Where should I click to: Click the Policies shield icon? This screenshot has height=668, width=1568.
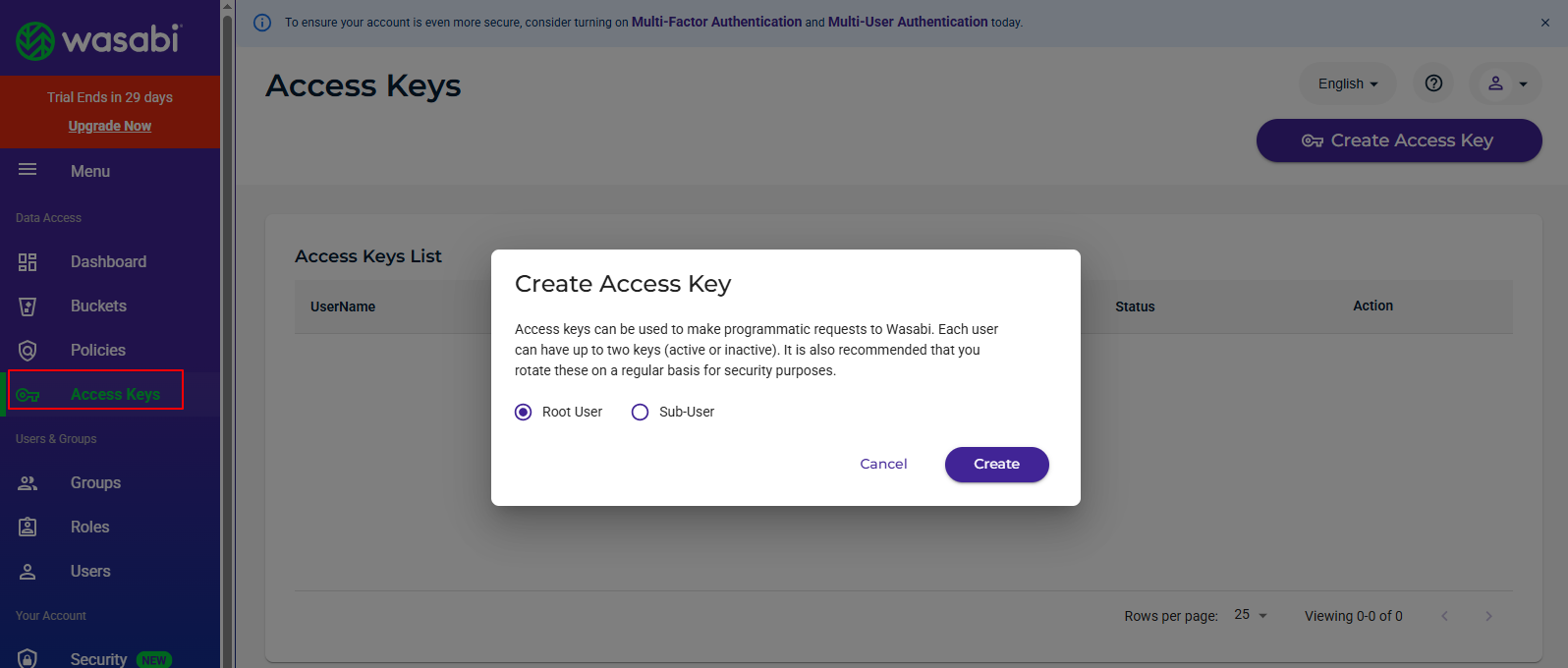point(28,350)
